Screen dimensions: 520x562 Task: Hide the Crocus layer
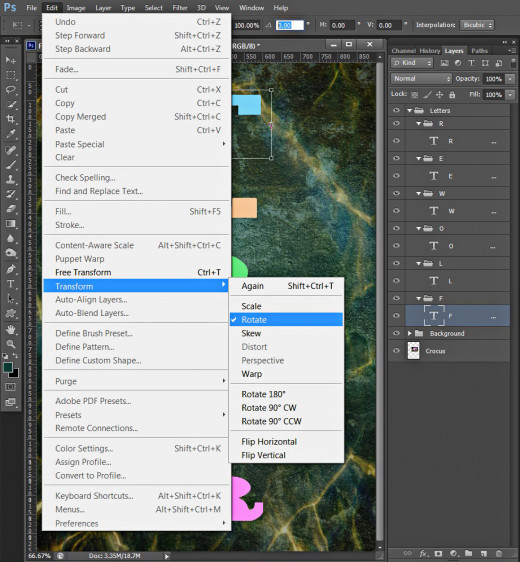coord(396,351)
